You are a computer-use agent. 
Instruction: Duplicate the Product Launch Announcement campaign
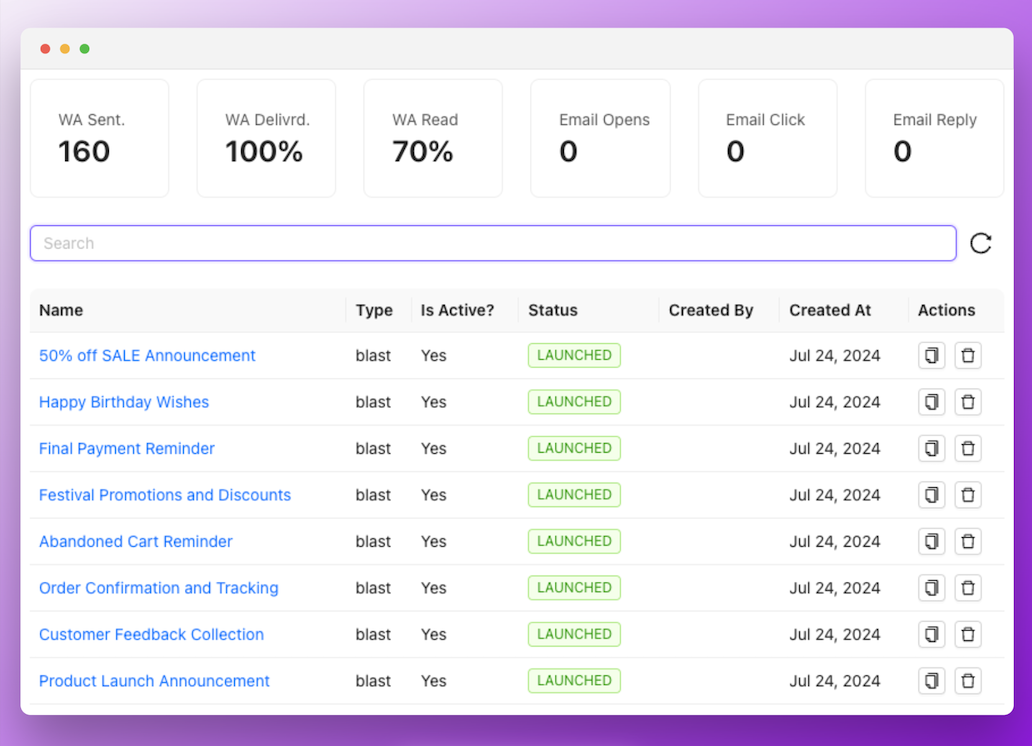coord(932,681)
